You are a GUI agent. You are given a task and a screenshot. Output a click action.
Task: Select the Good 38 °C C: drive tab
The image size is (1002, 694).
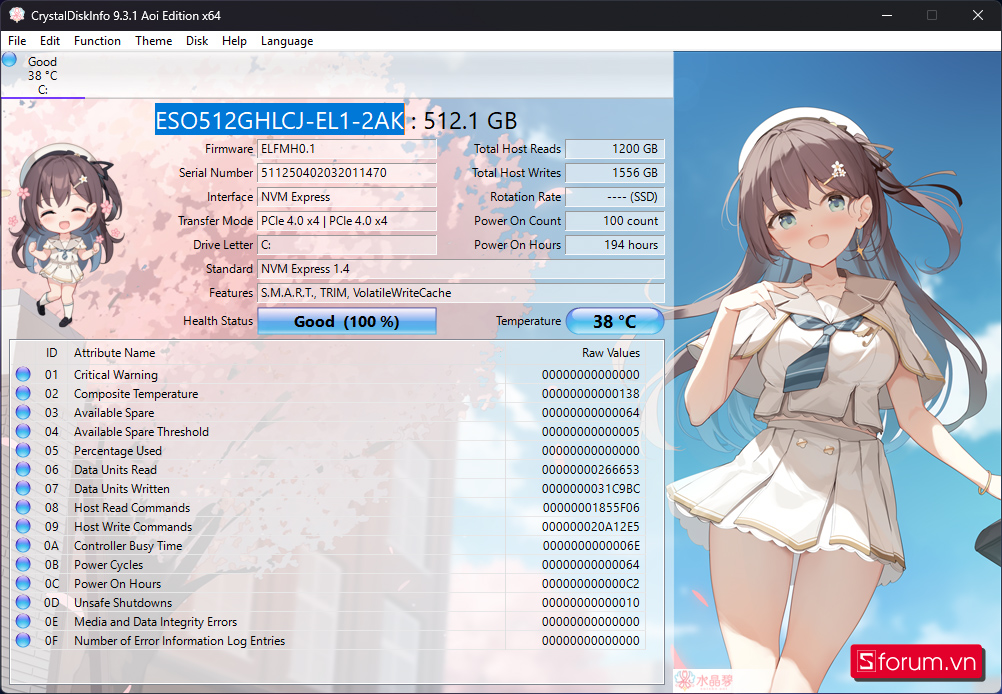(42, 76)
